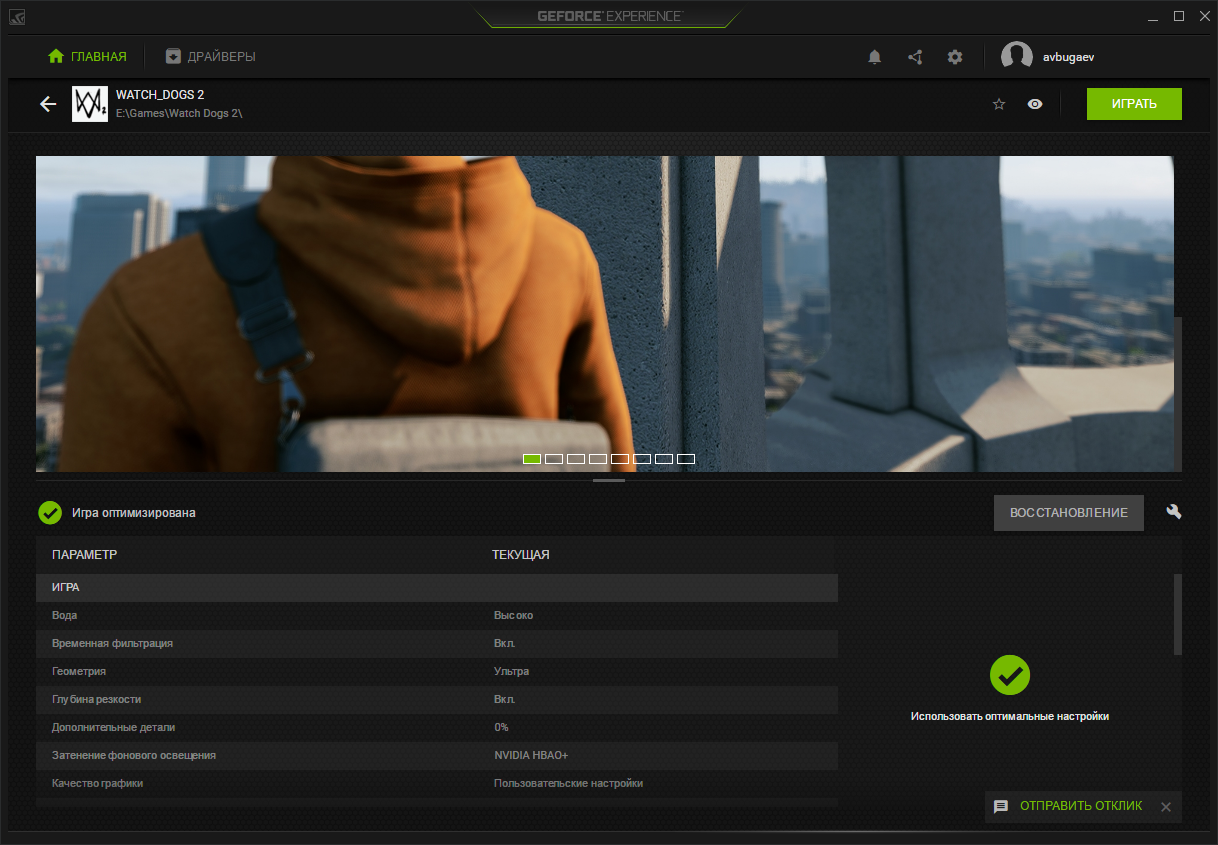Select the Дополнительные детали row
The height and width of the screenshot is (845, 1218).
tap(437, 727)
